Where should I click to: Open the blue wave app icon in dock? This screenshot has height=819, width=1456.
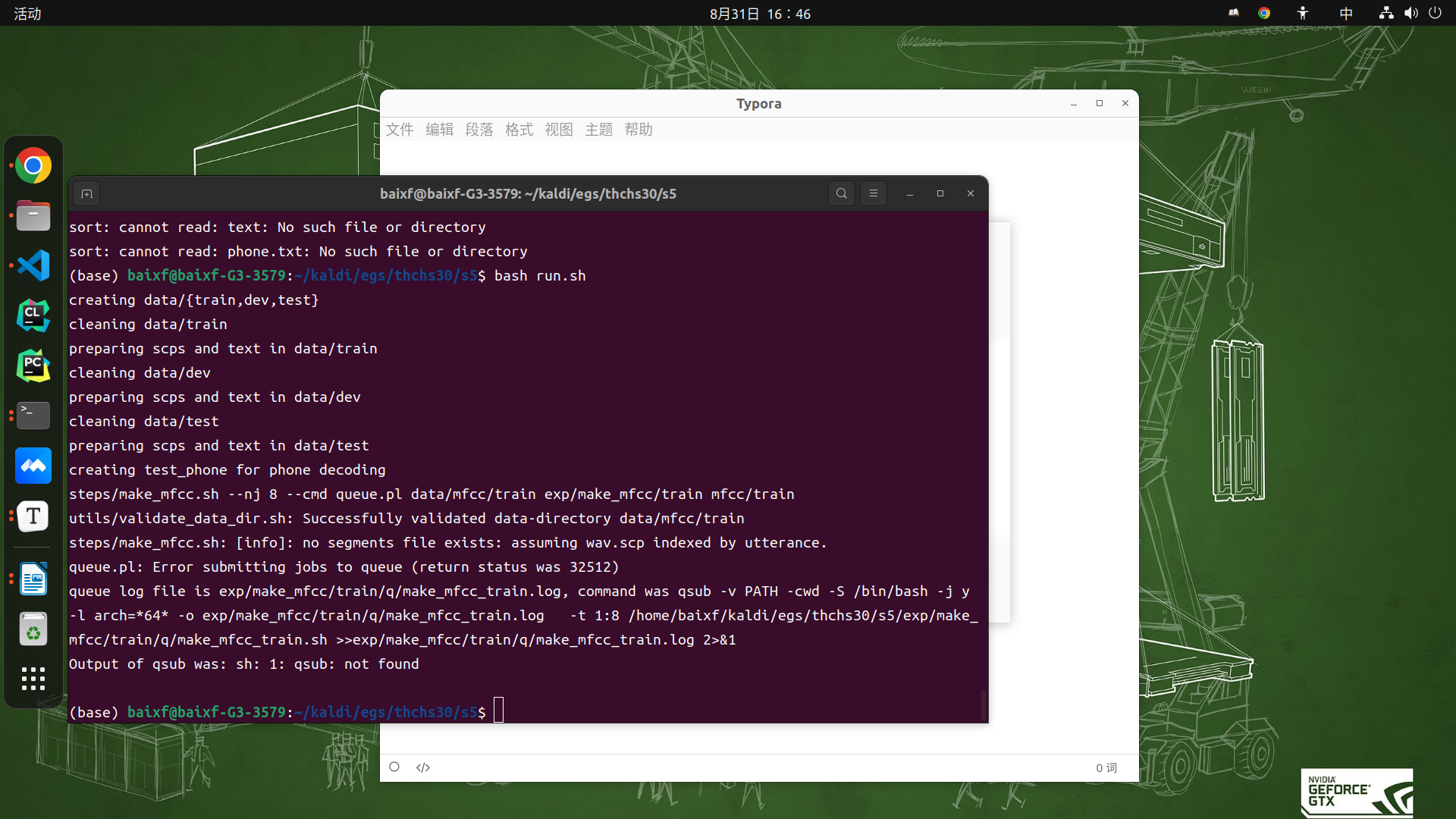[x=33, y=466]
